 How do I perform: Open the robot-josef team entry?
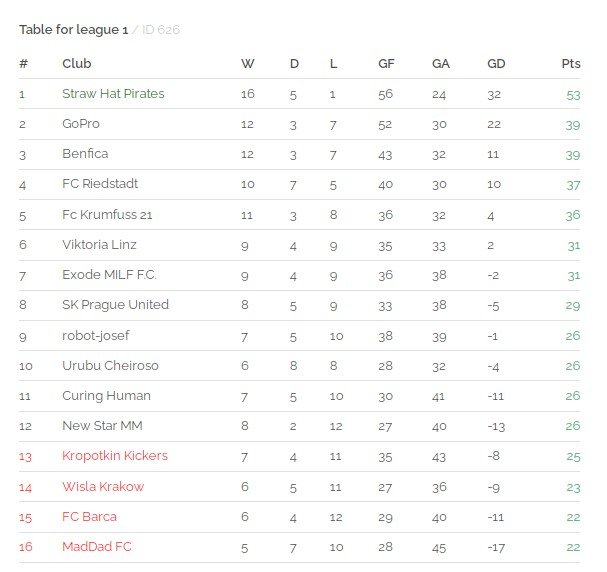coord(96,336)
